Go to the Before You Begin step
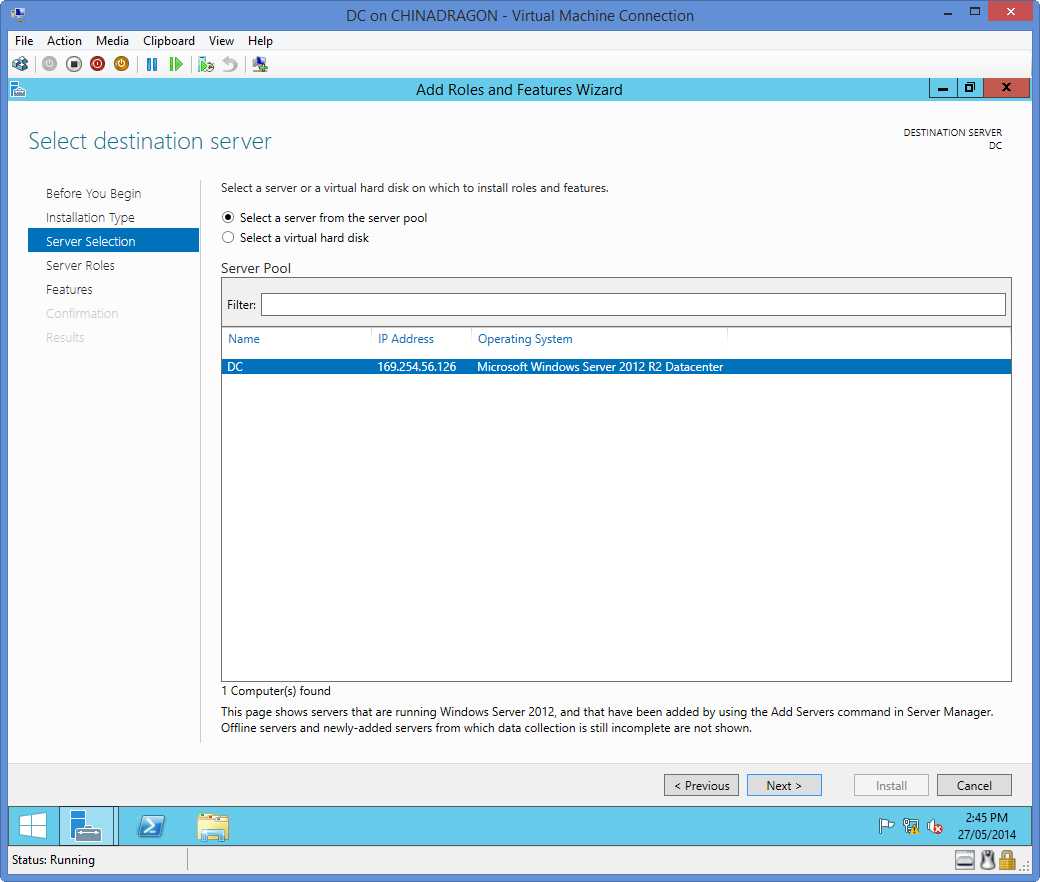1040x882 pixels. point(94,194)
